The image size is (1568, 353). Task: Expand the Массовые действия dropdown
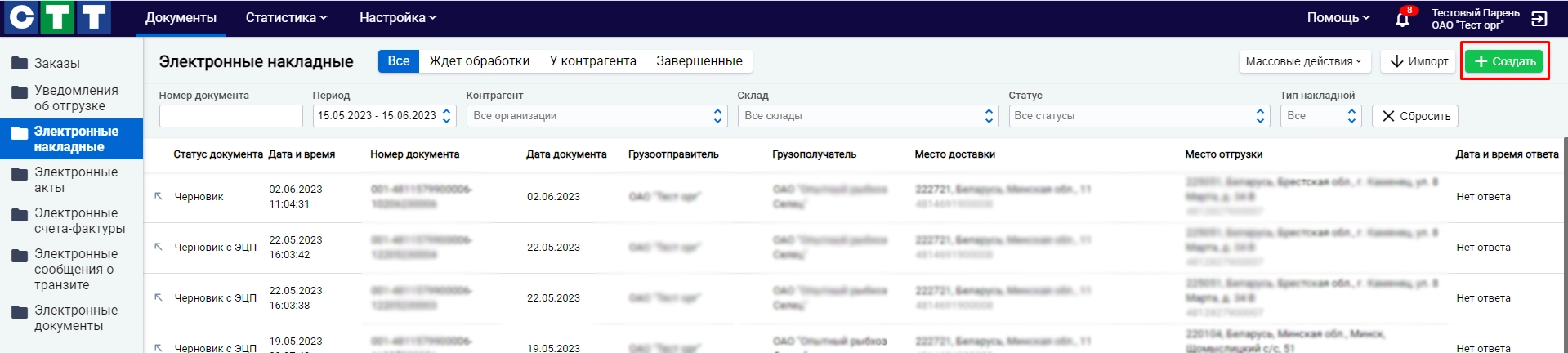pos(1304,61)
